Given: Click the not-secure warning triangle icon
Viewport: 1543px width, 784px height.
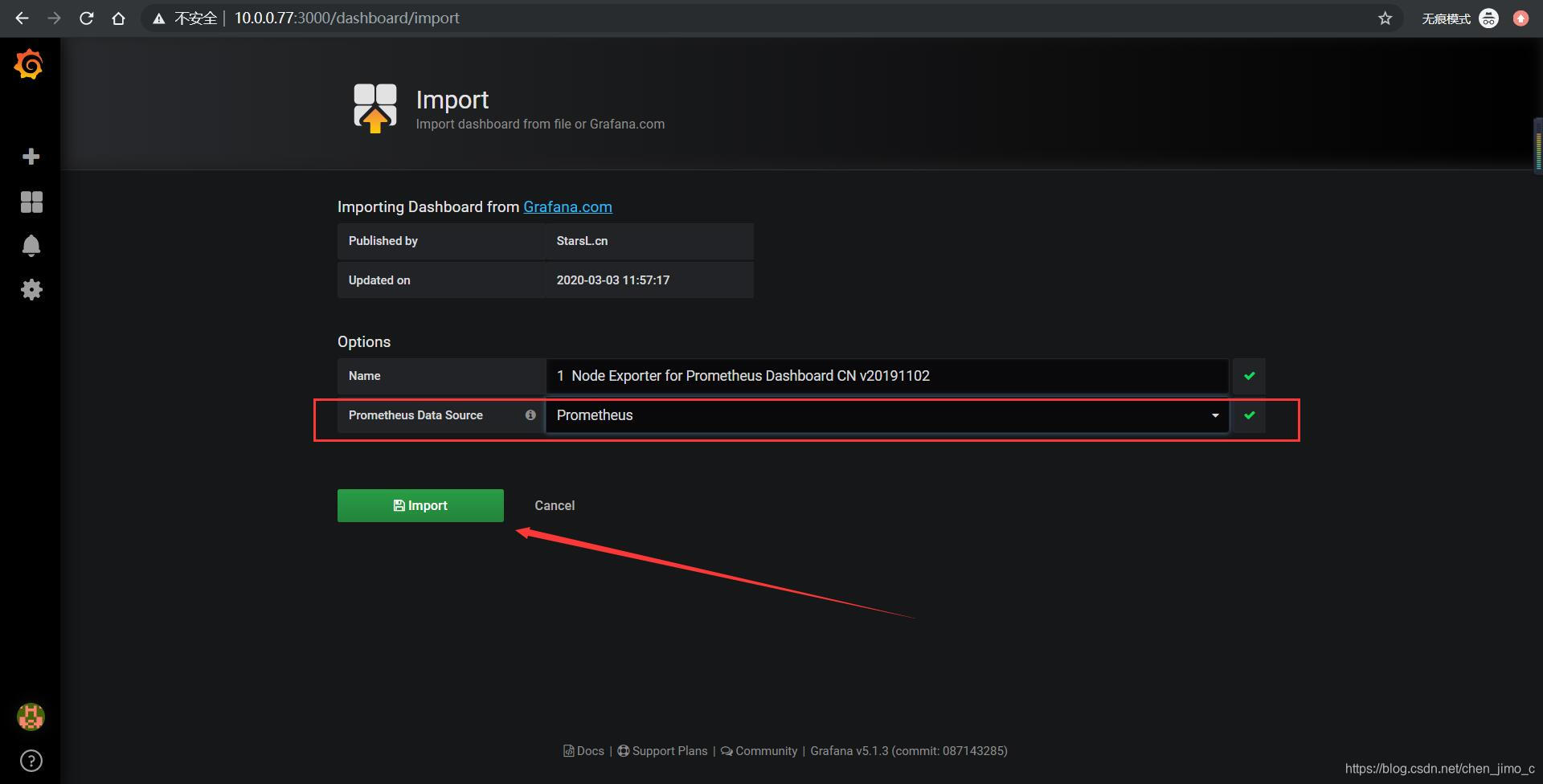Looking at the screenshot, I should [x=159, y=18].
